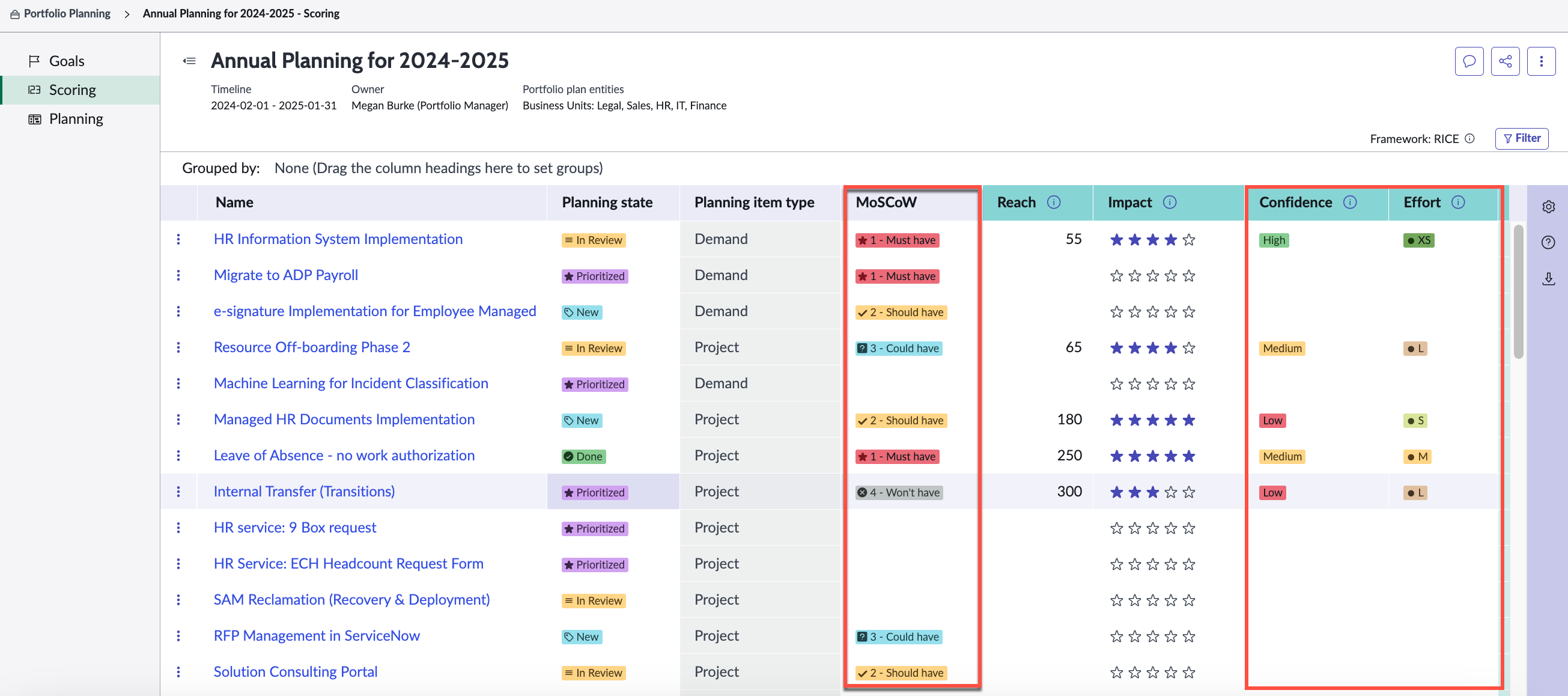Open 'S' effort for Managed HR Documents Implementation

tap(1415, 420)
